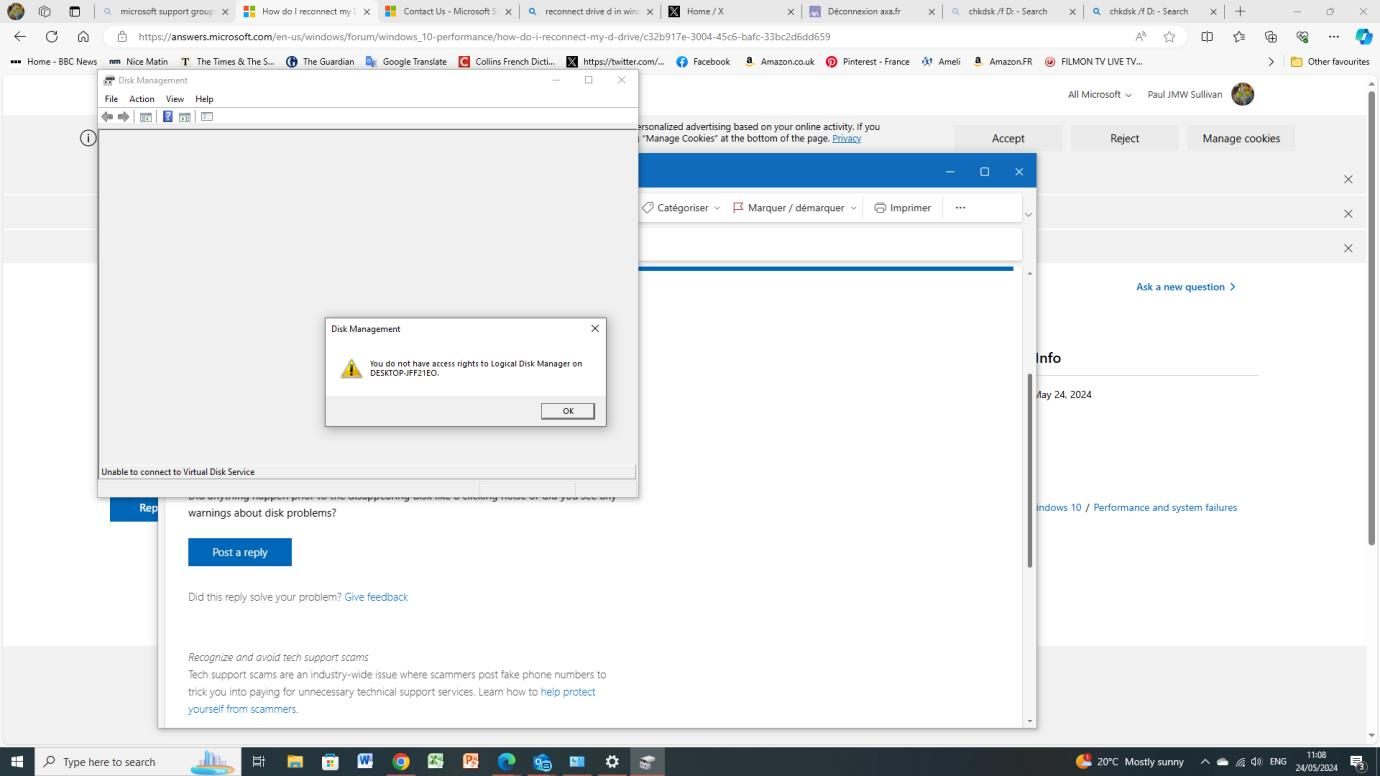The height and width of the screenshot is (776, 1380).
Task: Refresh the Edge page
Action: pyautogui.click(x=51, y=36)
